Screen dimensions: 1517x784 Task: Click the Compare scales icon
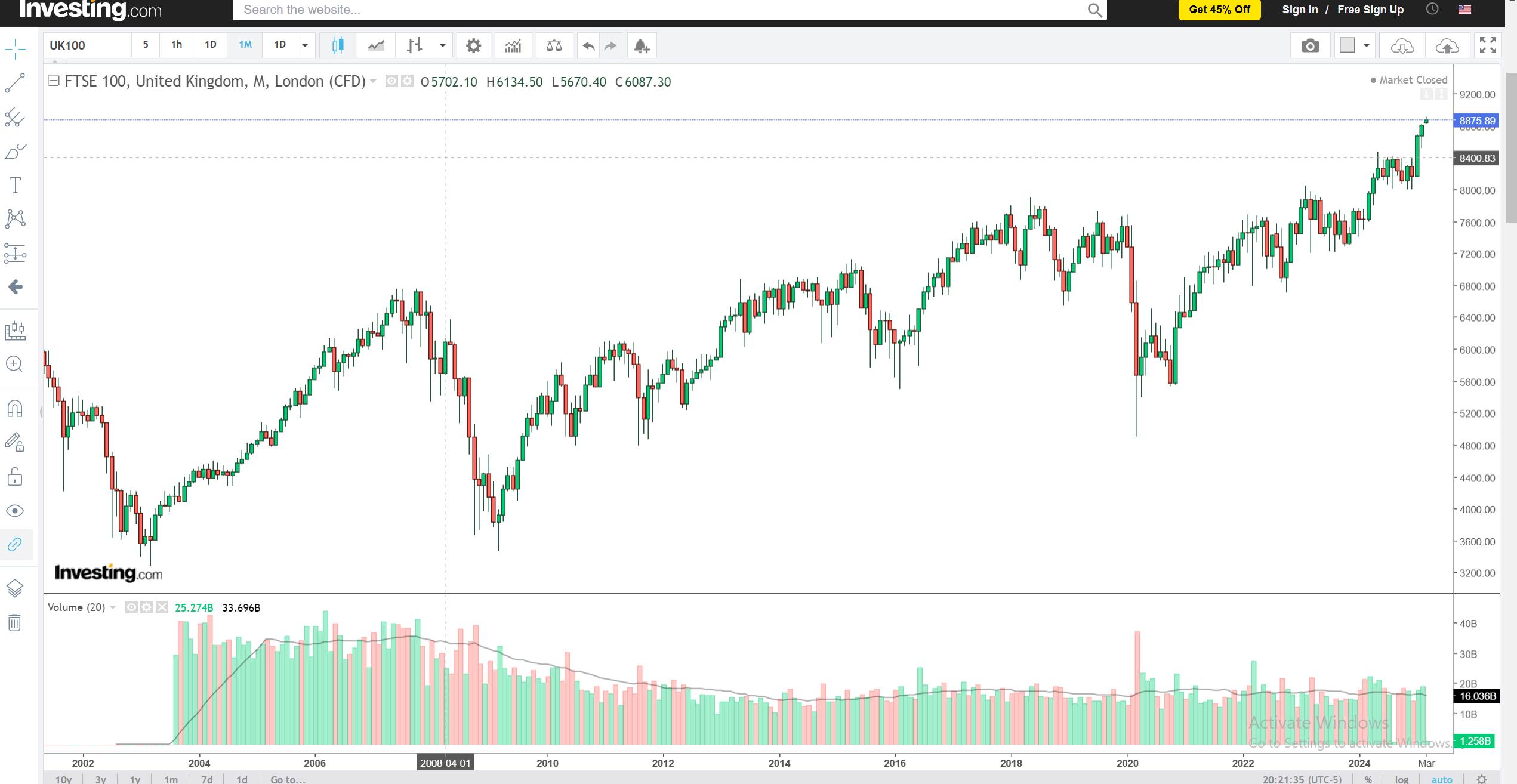pos(554,46)
